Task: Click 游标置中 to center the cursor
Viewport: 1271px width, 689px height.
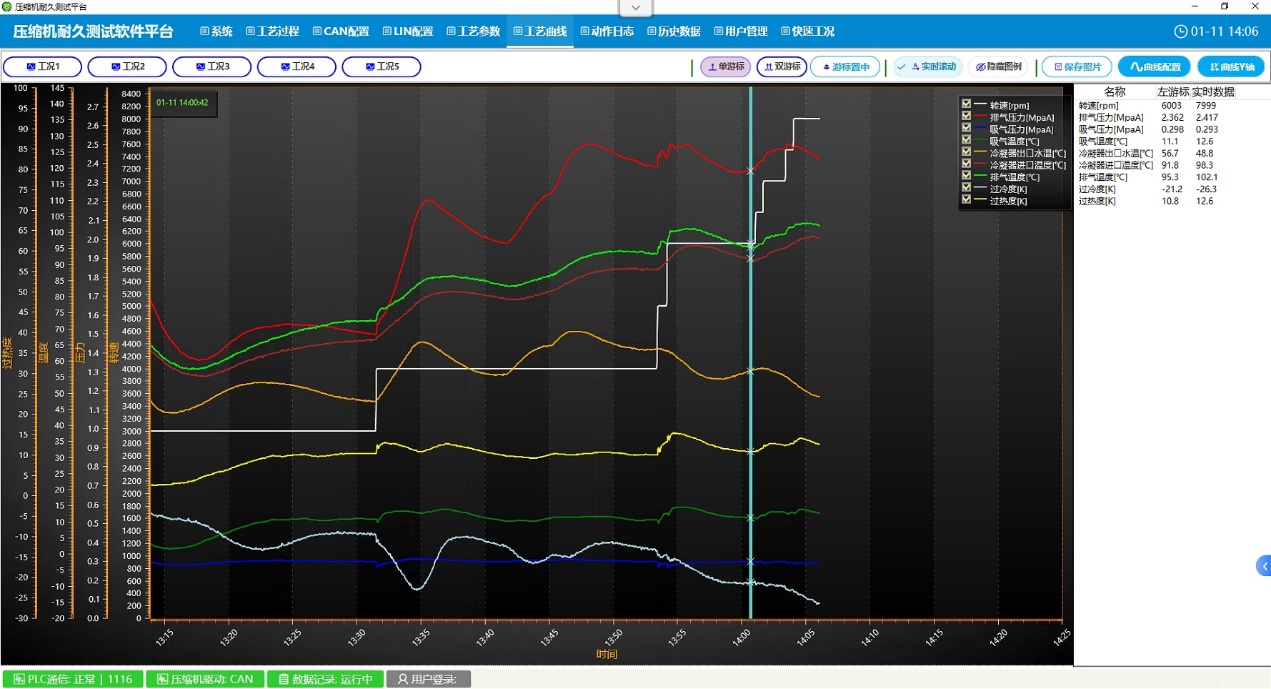Action: tap(845, 67)
